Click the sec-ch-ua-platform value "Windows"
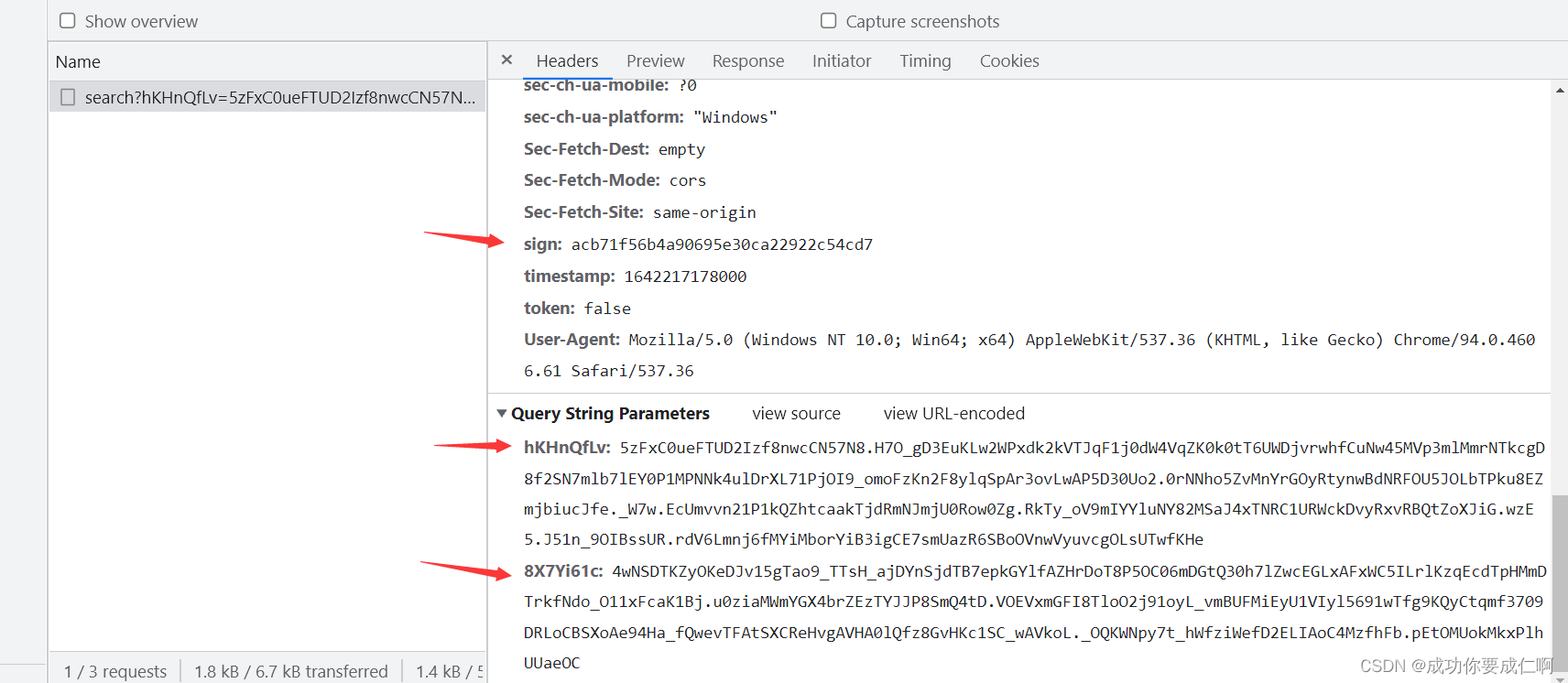The width and height of the screenshot is (1568, 683). pyautogui.click(x=735, y=117)
